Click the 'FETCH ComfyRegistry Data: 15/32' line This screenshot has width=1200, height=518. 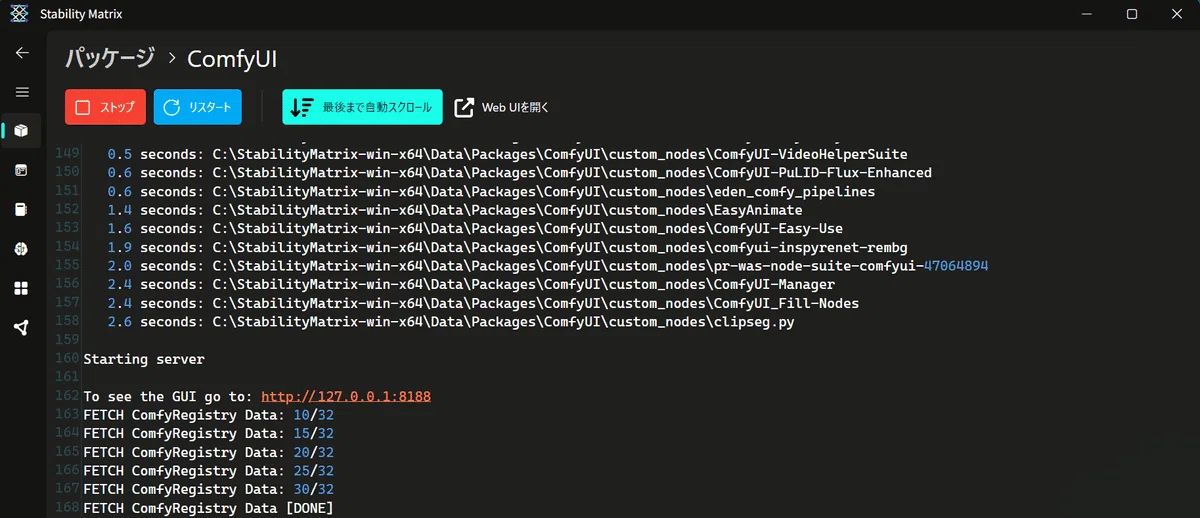[x=208, y=434]
